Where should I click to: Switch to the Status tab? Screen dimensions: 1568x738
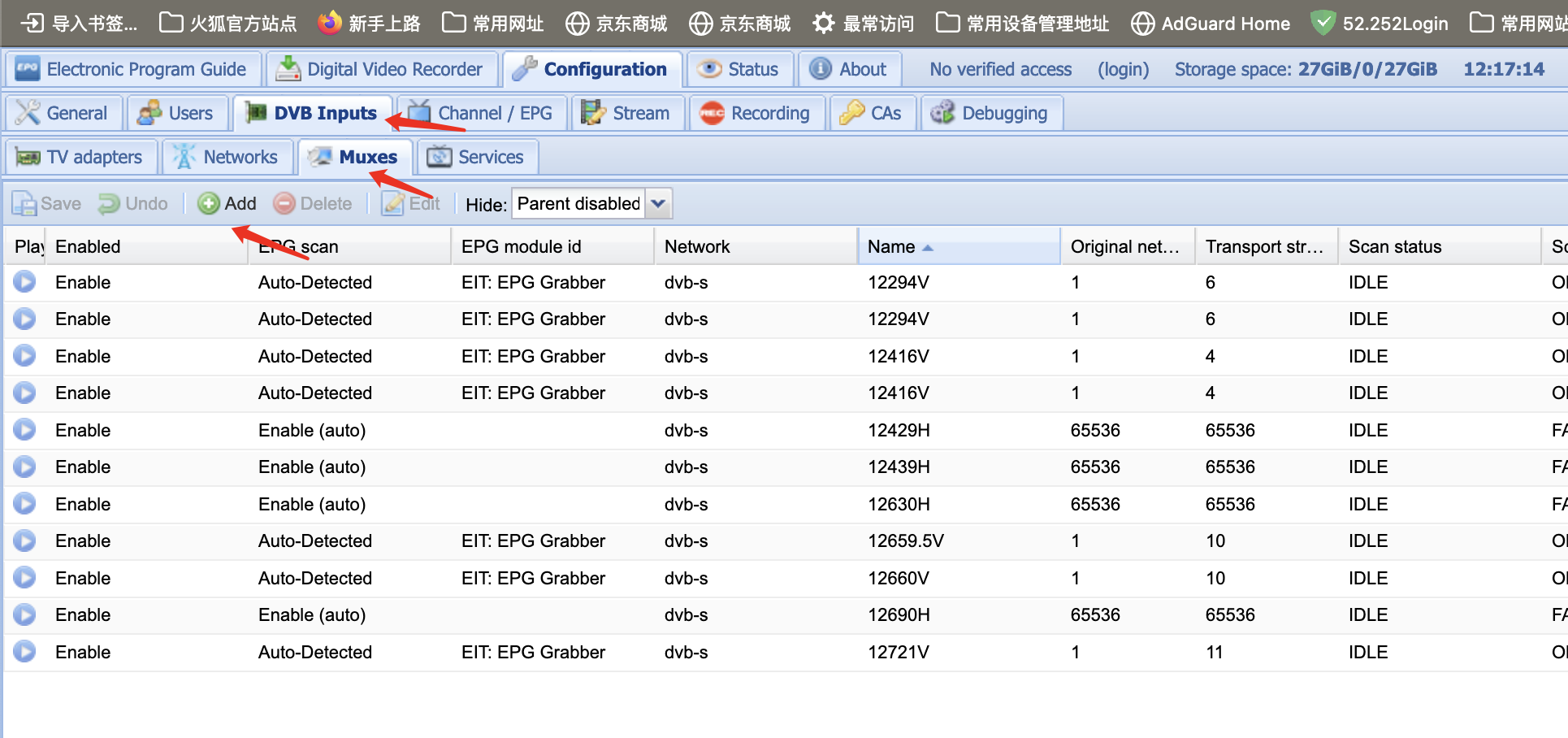point(739,69)
